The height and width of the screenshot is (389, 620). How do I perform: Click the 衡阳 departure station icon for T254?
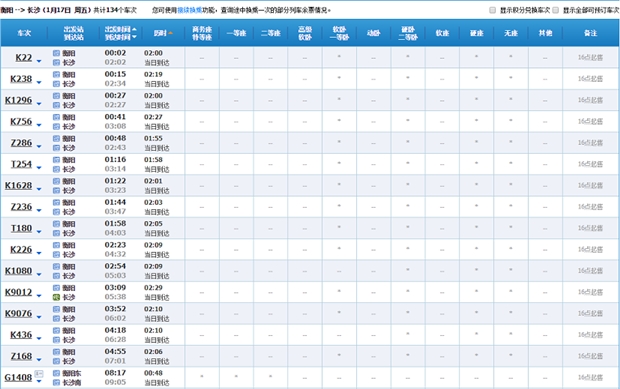click(56, 160)
